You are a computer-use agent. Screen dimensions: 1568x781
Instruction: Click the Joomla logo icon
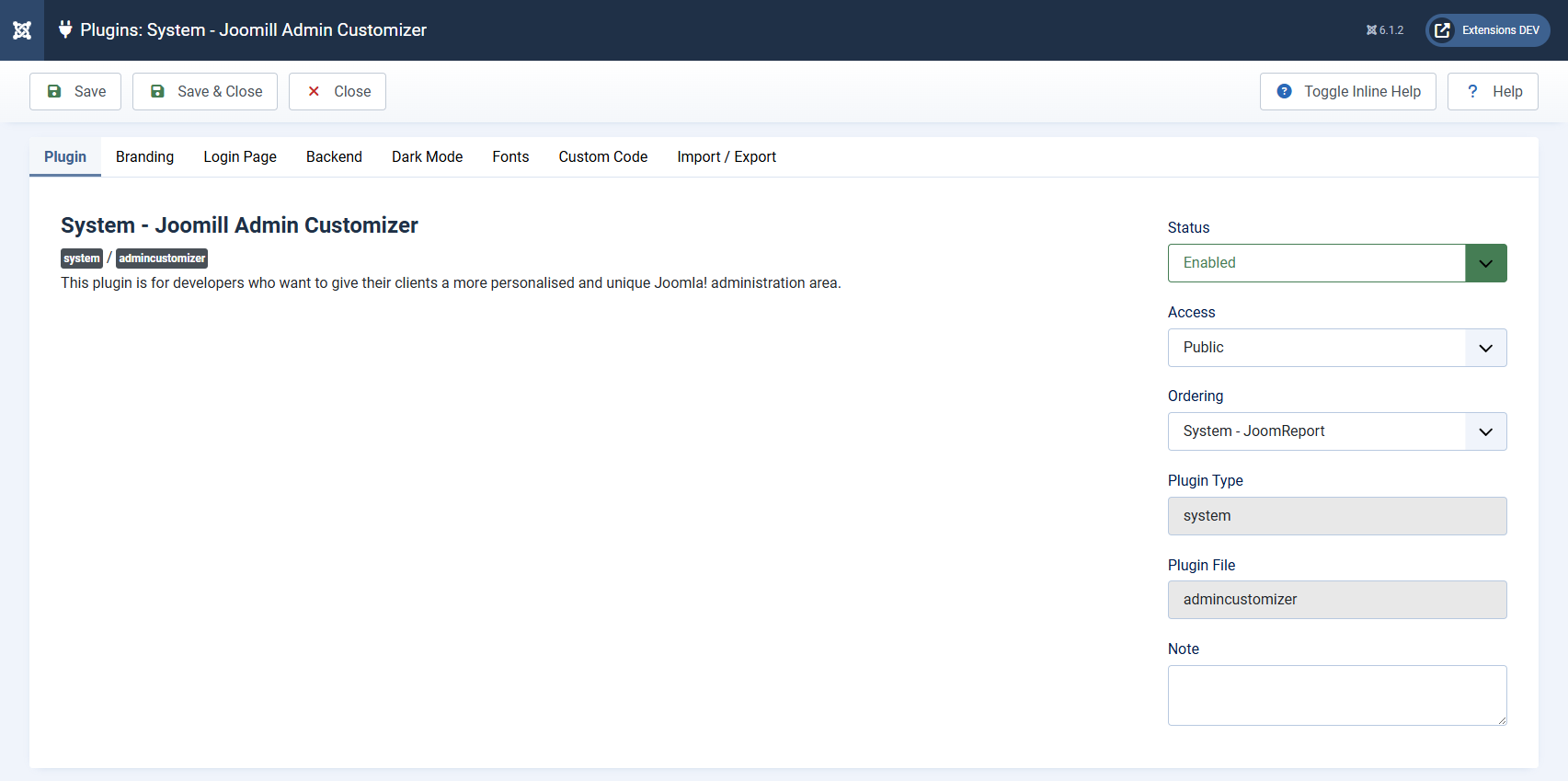coord(22,30)
